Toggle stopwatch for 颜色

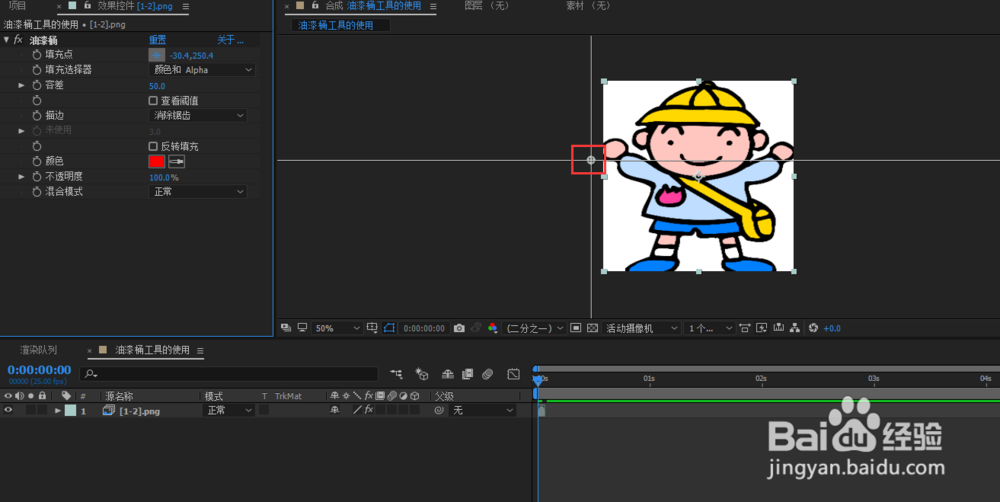click(36, 161)
